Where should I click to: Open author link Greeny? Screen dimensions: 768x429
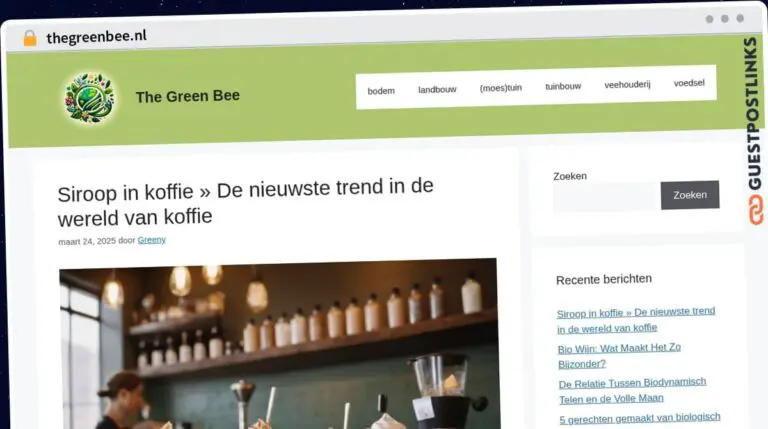(x=151, y=240)
